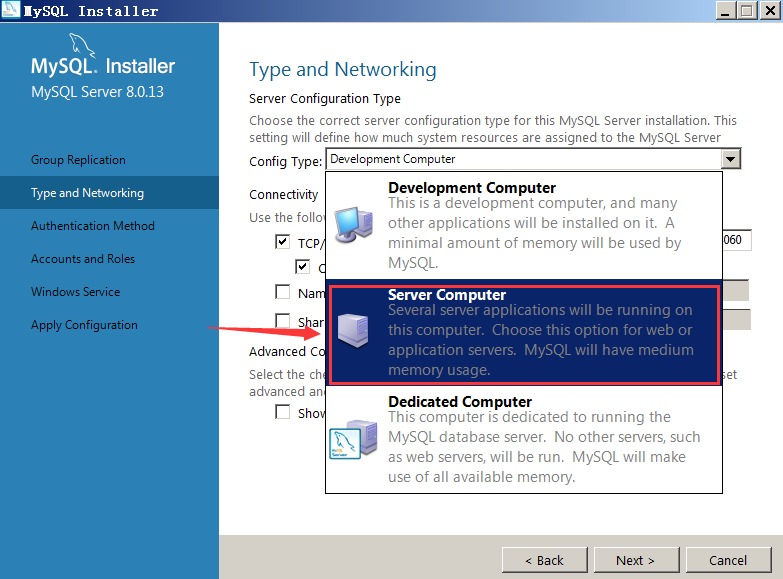This screenshot has width=783, height=579.
Task: Click the Cancel button
Action: click(728, 560)
